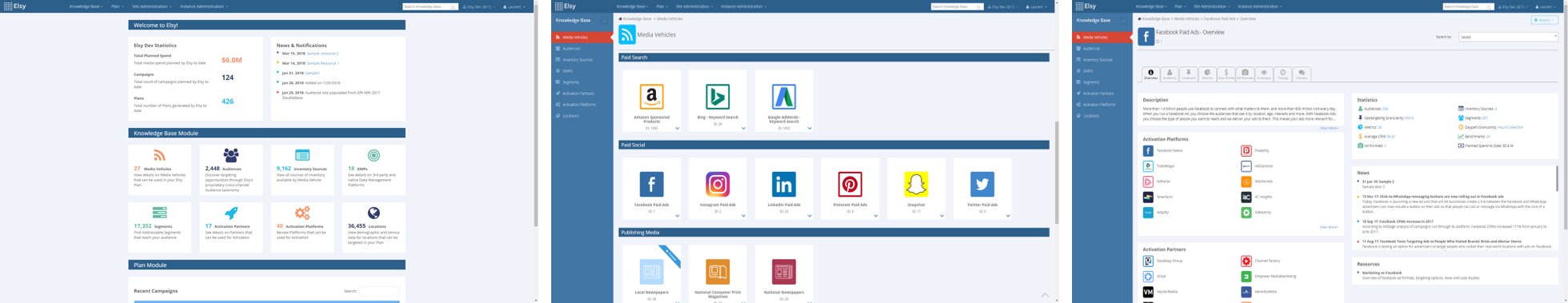
Task: Open the Sample resource 2 news link
Action: click(x=322, y=54)
